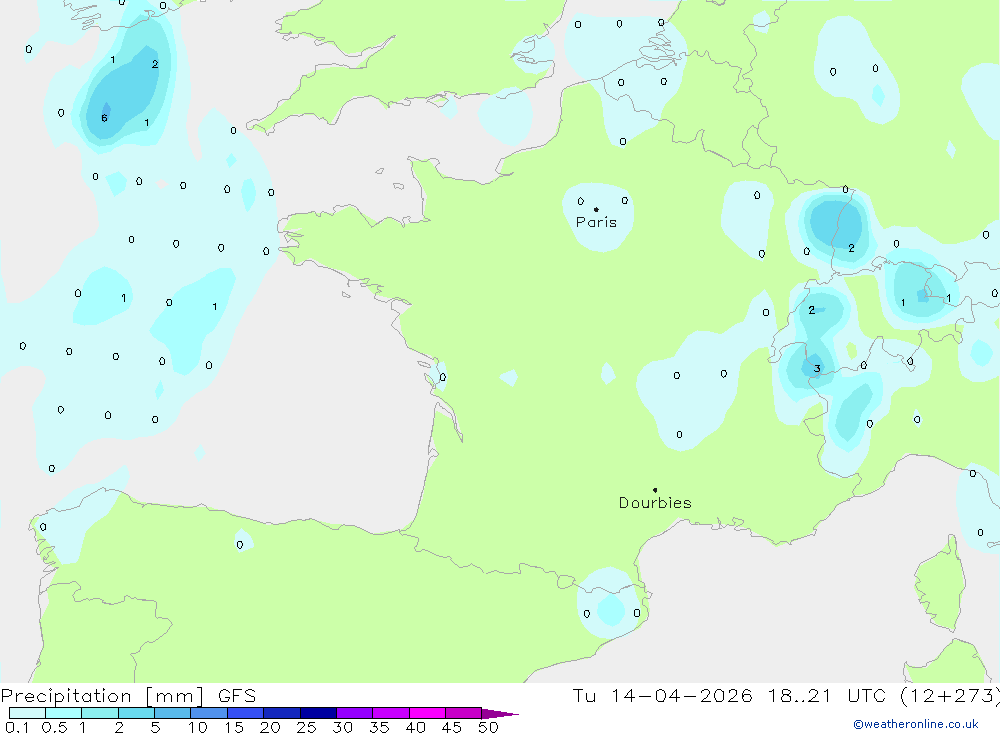Select the 0.1–0.5 mm lightest legend swatch
1000x733 pixels.
click(x=27, y=713)
